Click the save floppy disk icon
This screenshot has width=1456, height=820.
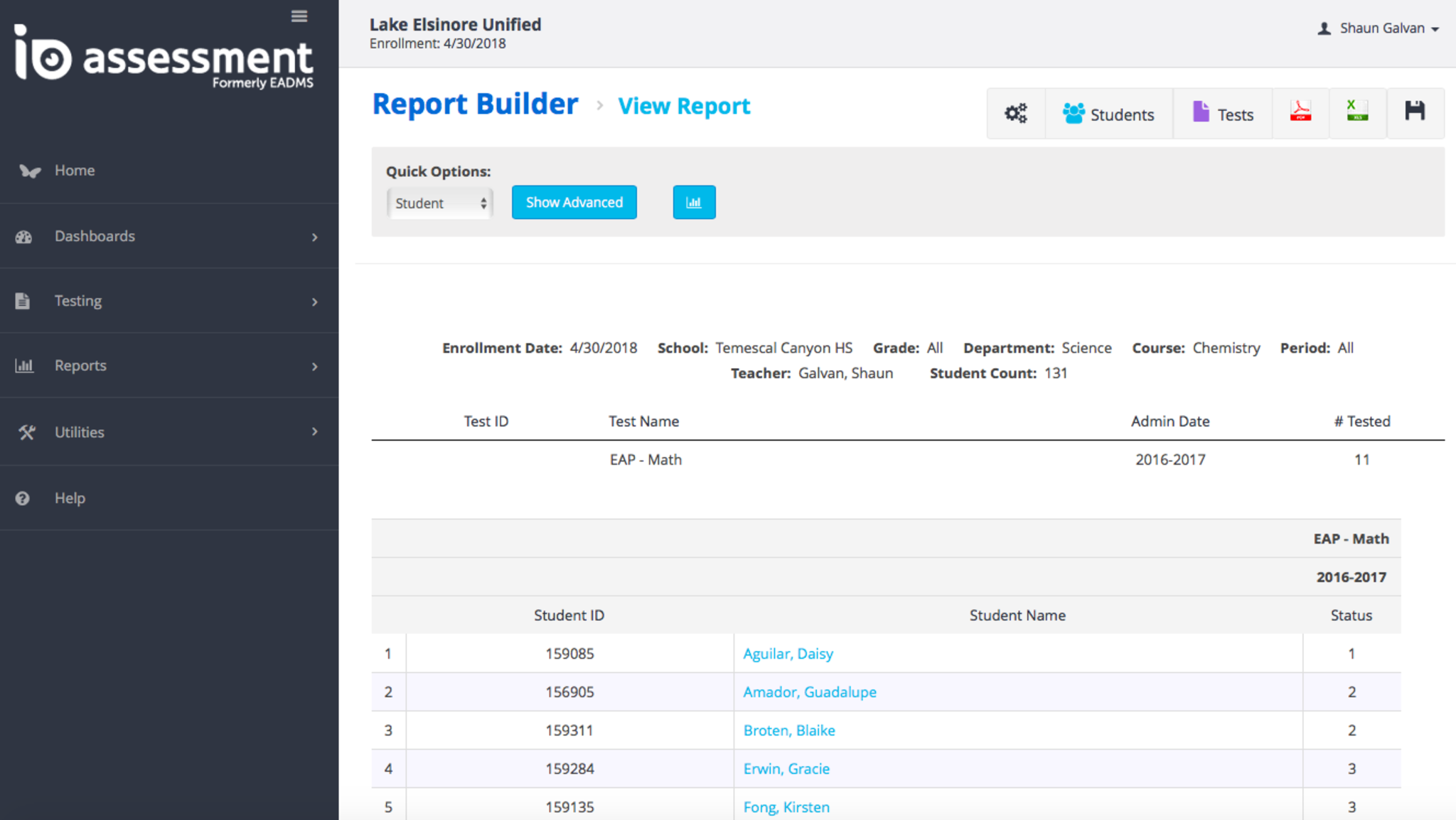tap(1414, 112)
